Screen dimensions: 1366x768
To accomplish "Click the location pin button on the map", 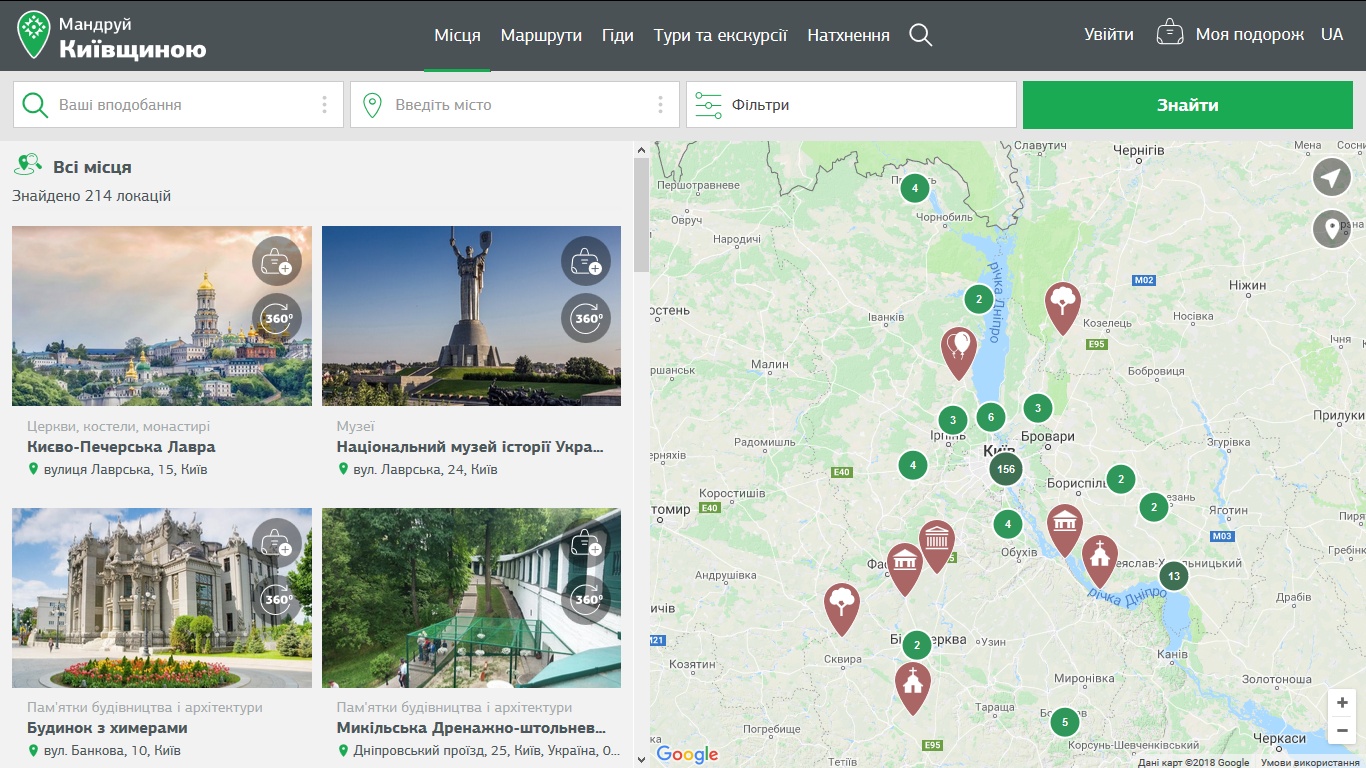I will (1331, 228).
